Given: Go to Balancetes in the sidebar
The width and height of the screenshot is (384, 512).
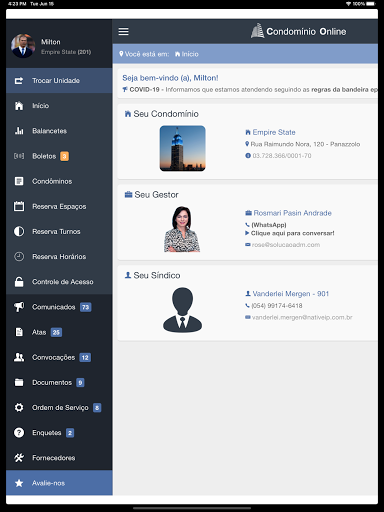Looking at the screenshot, I should (x=59, y=131).
